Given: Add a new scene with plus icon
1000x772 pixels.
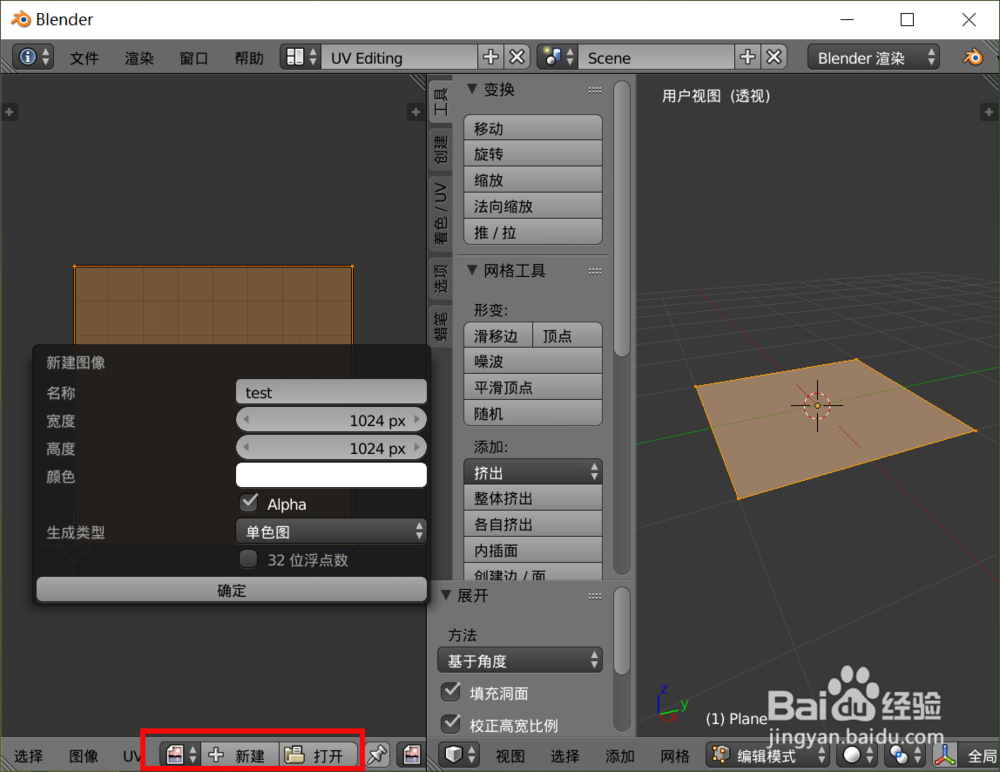Looking at the screenshot, I should tap(747, 57).
